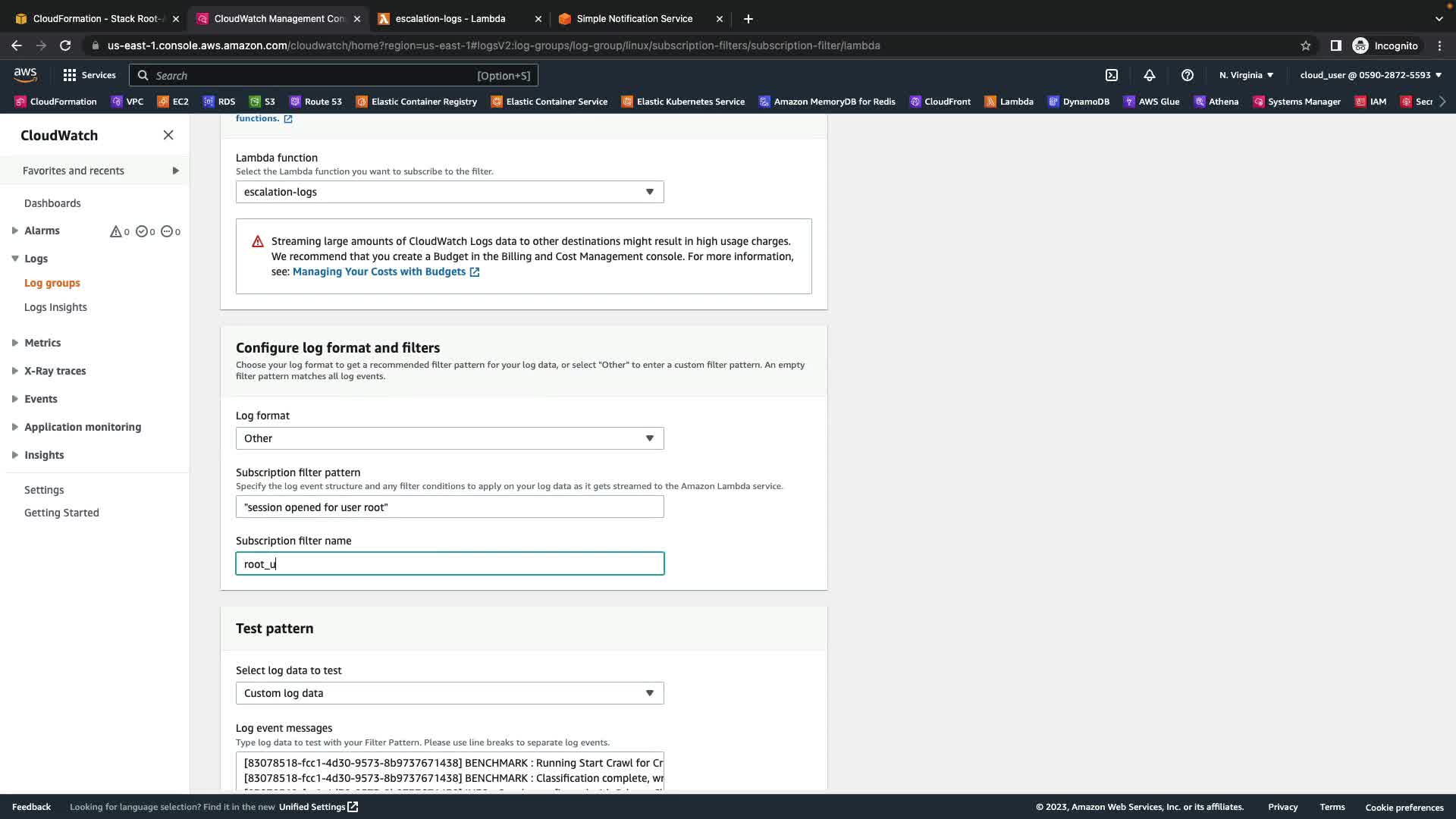Switch to the escalation-logs Lambda tab
The image size is (1456, 819).
450,19
